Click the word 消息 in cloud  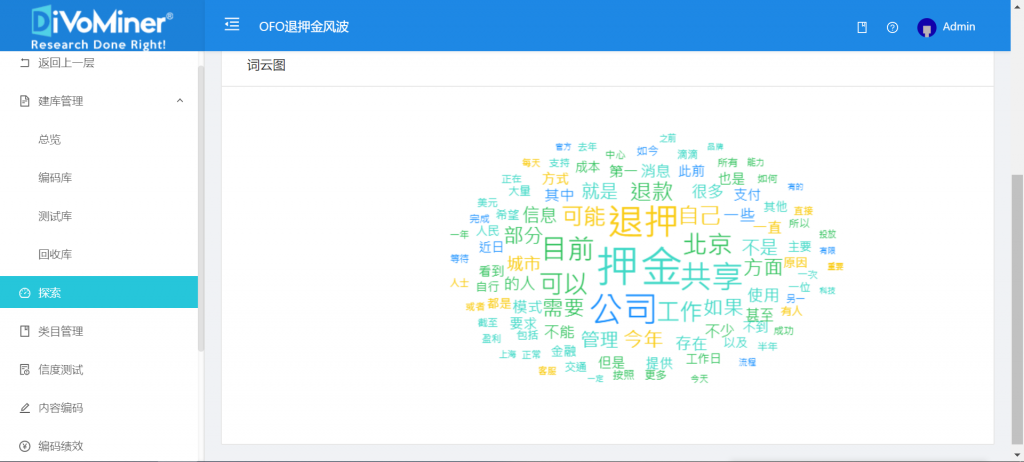point(655,171)
